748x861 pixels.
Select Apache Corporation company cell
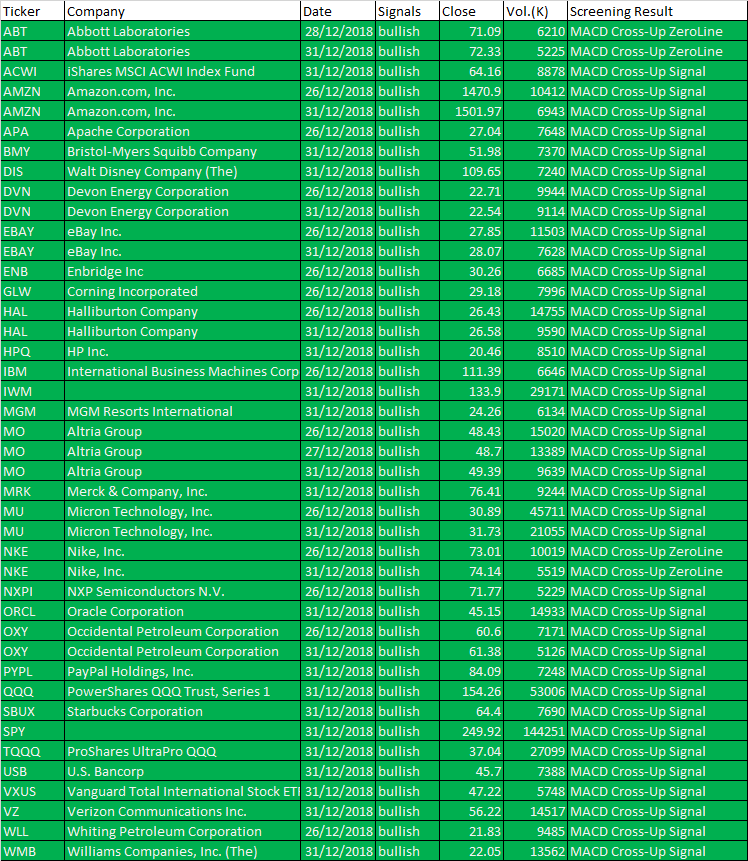click(182, 131)
